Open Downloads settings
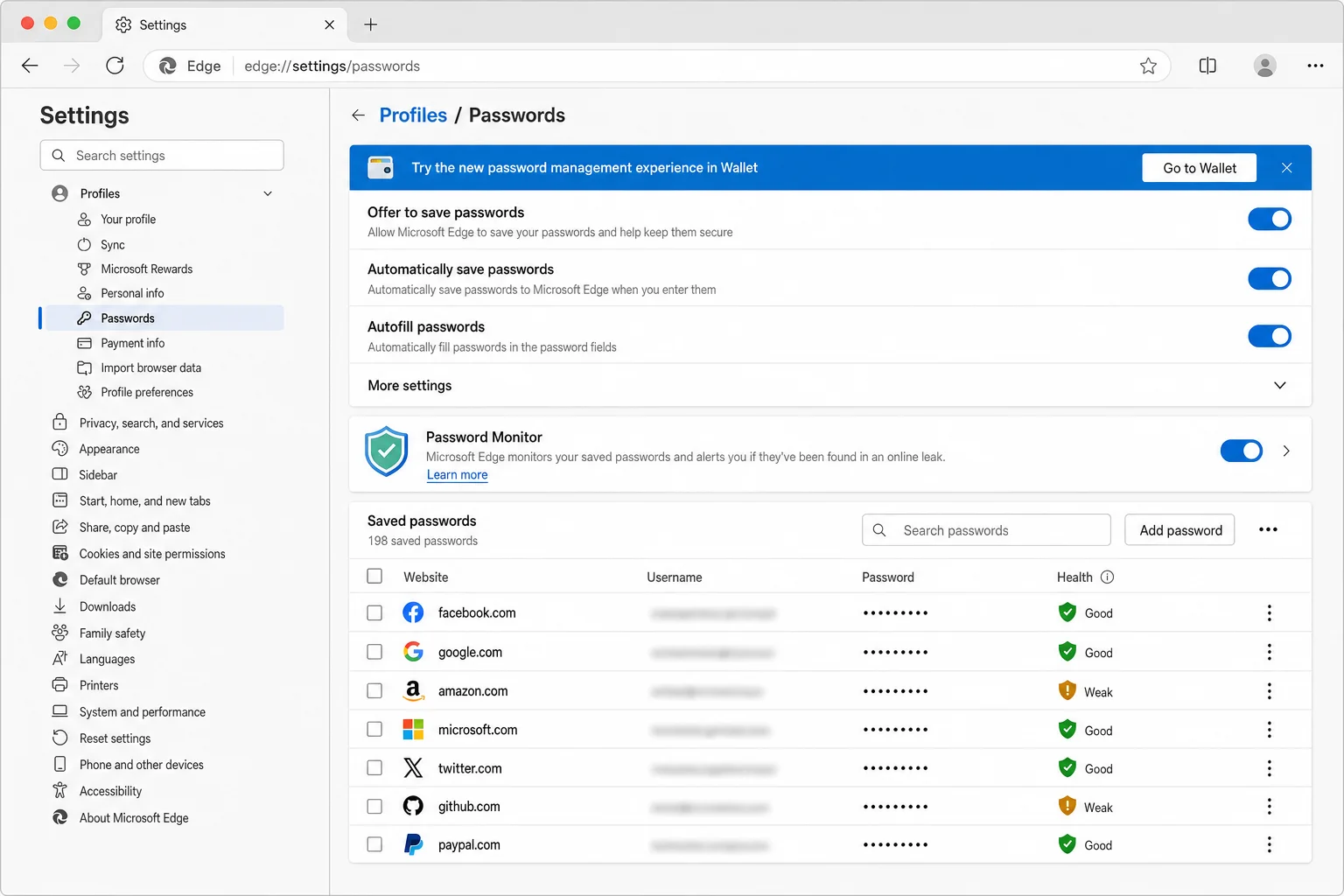This screenshot has width=1344, height=896. [108, 606]
